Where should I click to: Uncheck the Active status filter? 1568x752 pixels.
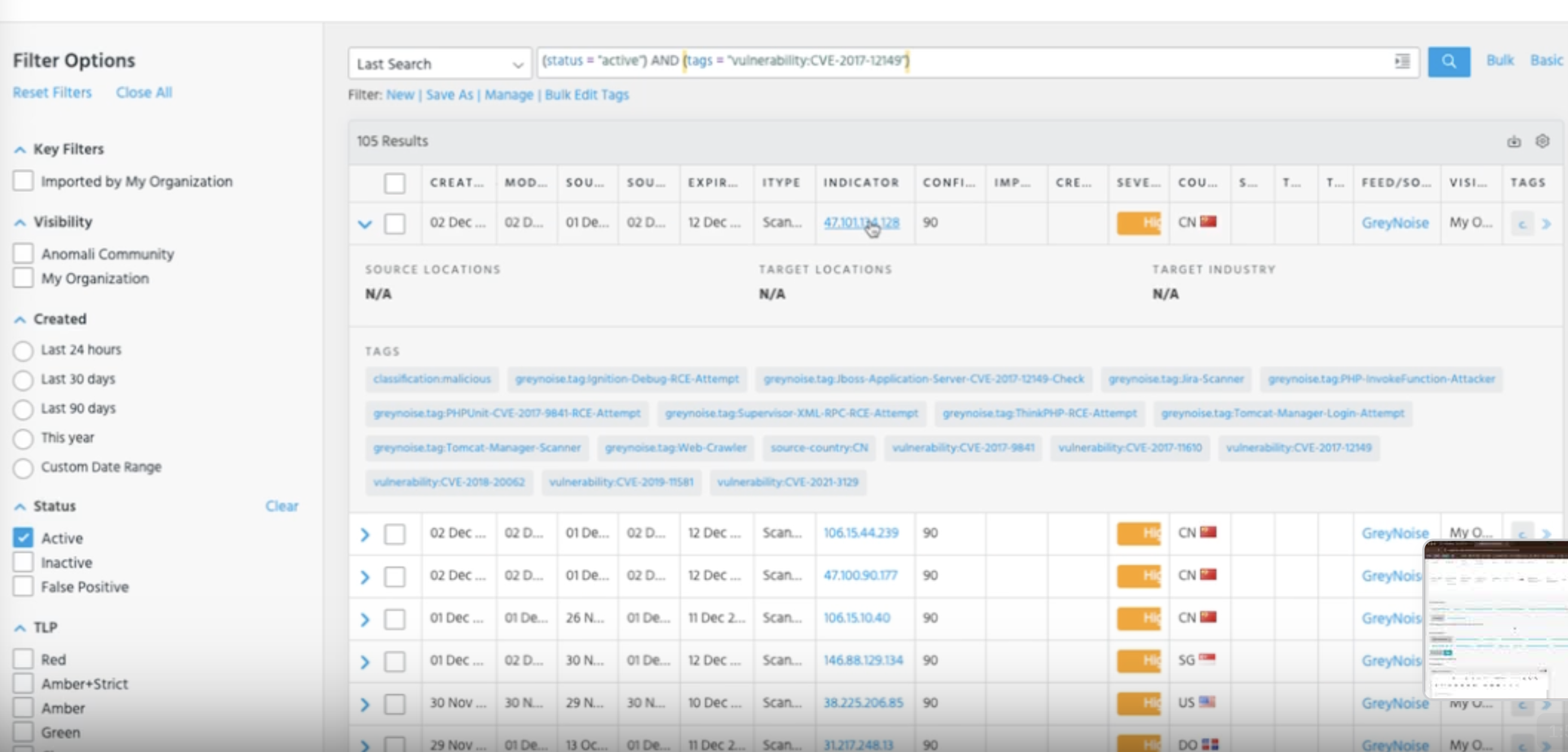pos(23,537)
